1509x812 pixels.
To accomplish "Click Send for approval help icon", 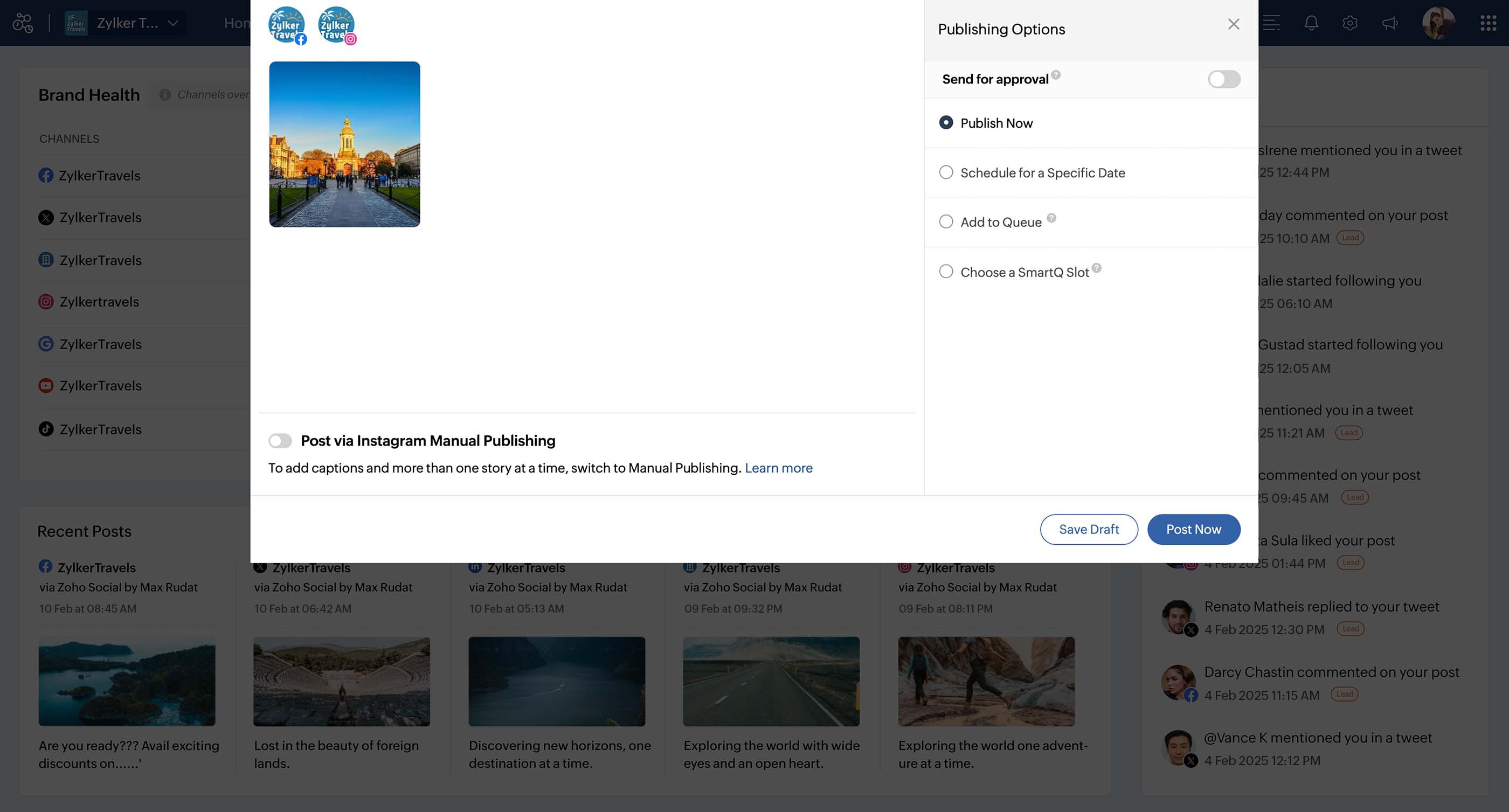I will point(1056,75).
